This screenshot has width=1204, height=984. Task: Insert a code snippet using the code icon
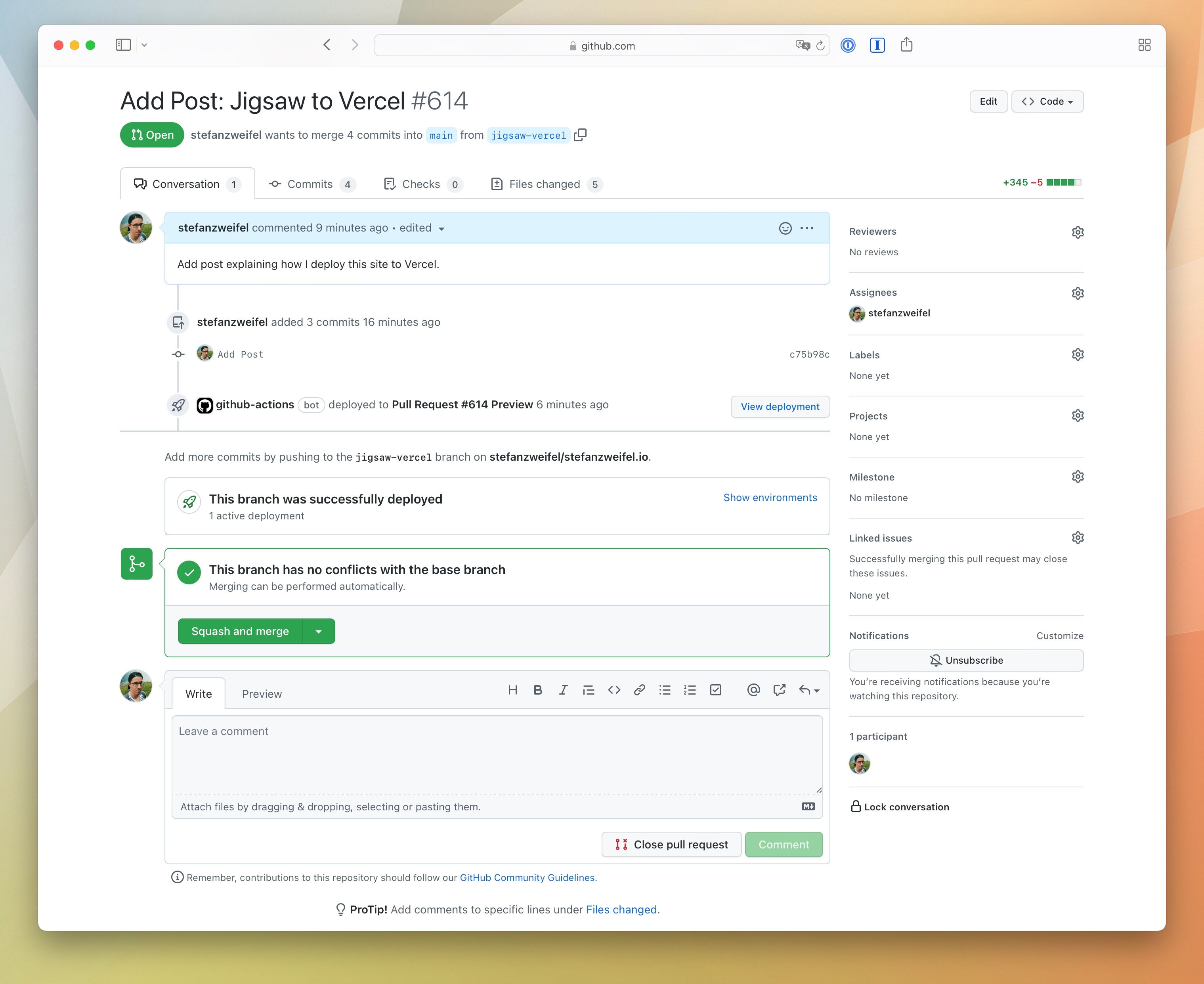point(613,690)
